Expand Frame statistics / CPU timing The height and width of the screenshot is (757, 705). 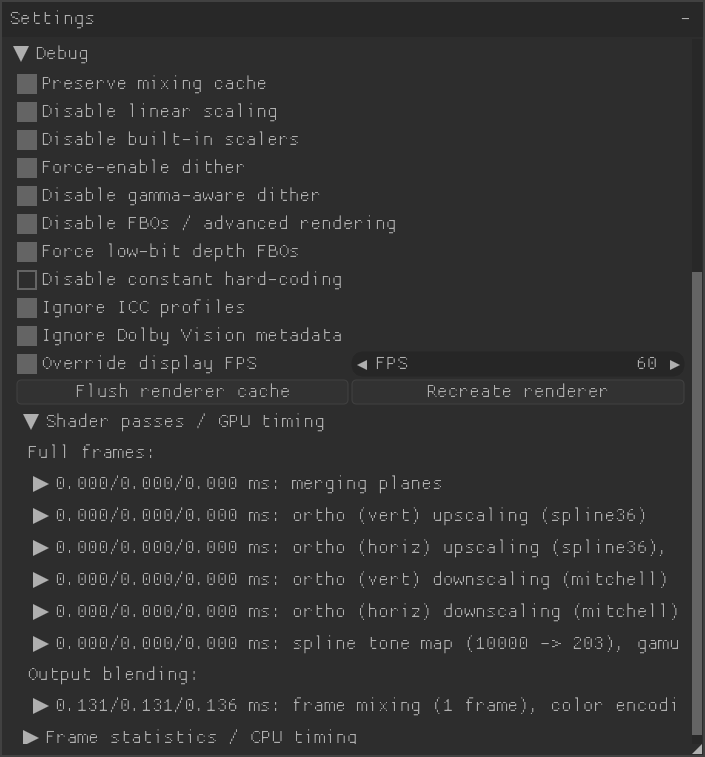coord(31,737)
